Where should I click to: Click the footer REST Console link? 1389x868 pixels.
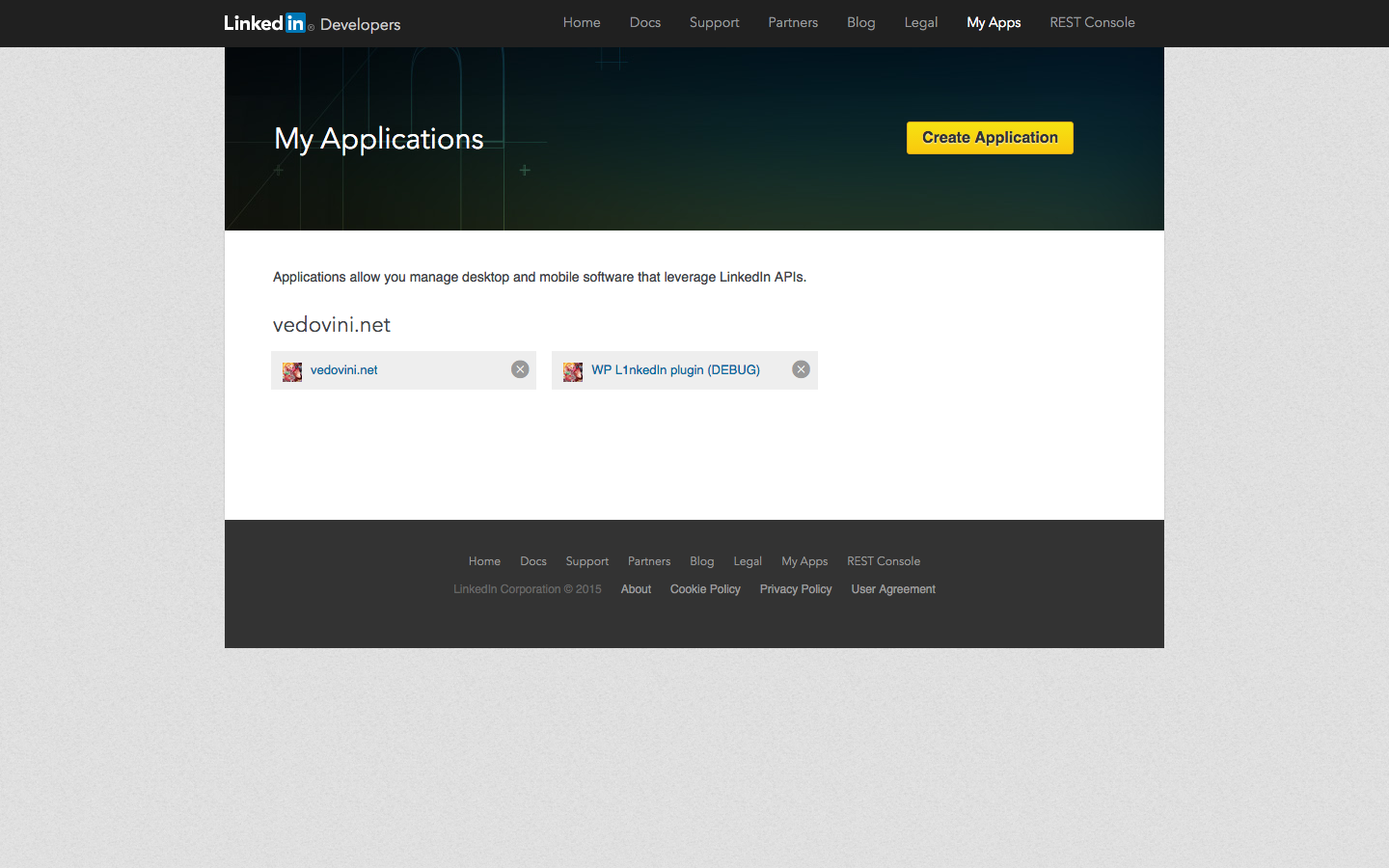884,561
